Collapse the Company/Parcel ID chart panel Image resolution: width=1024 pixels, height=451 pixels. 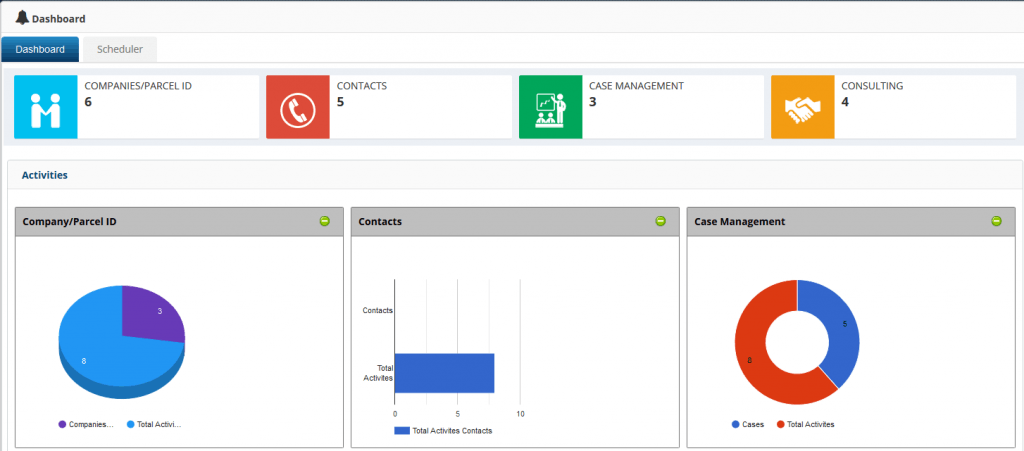coord(325,221)
